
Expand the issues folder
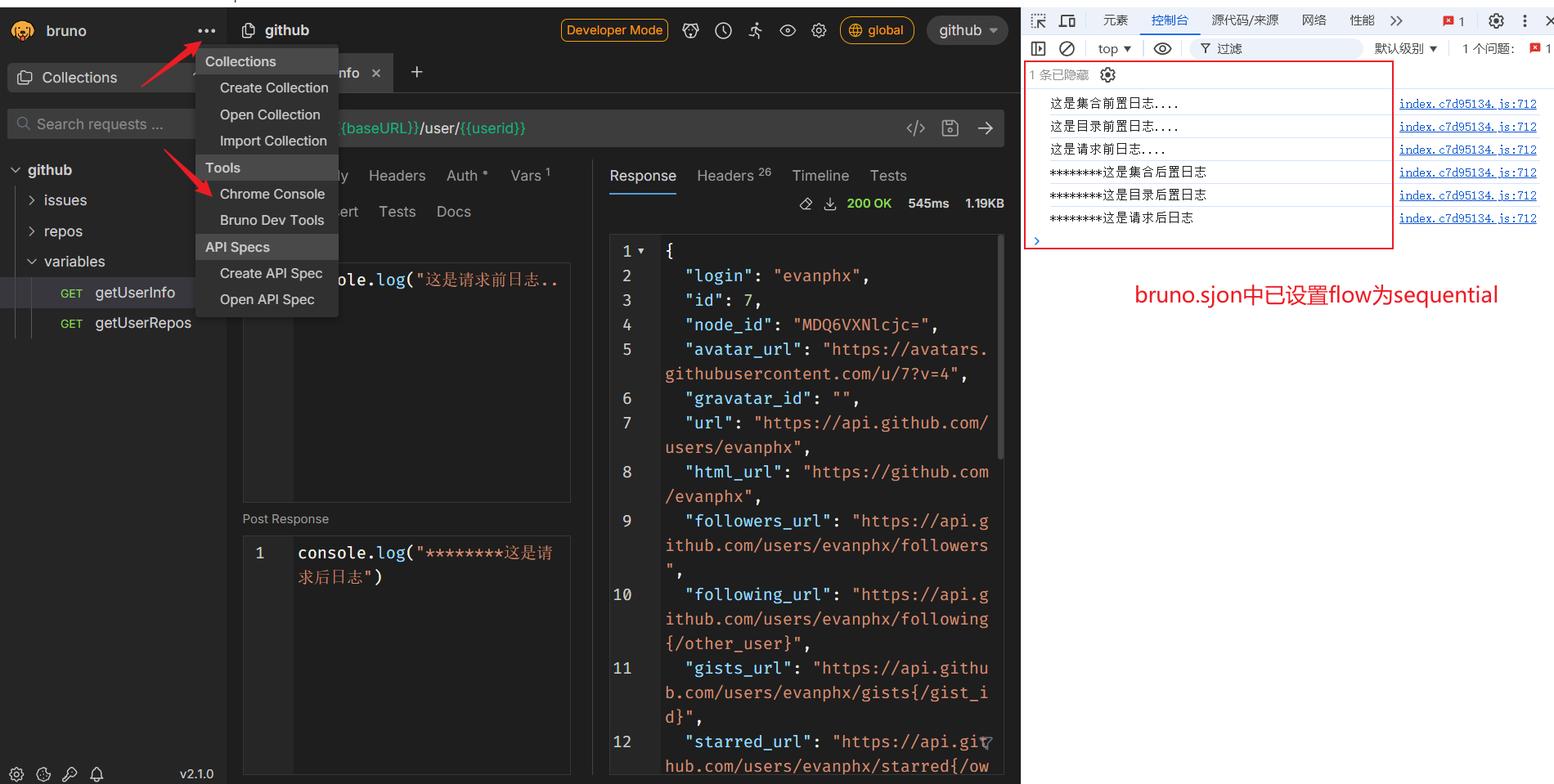pyautogui.click(x=32, y=200)
